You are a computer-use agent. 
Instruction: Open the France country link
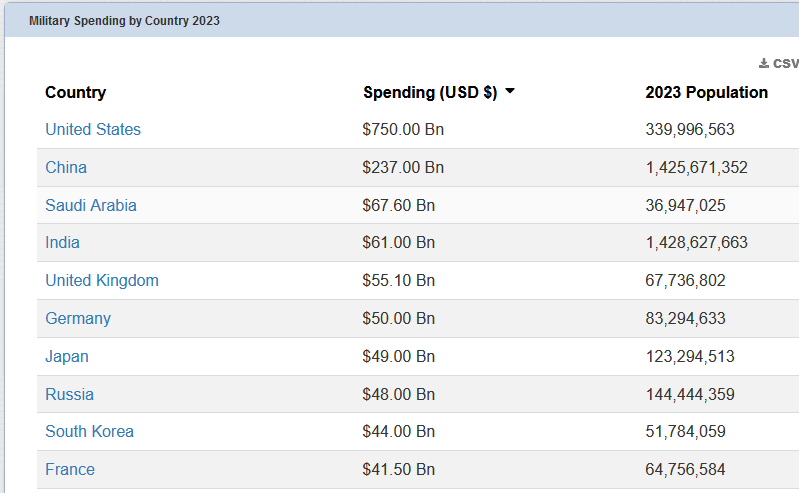click(70, 470)
